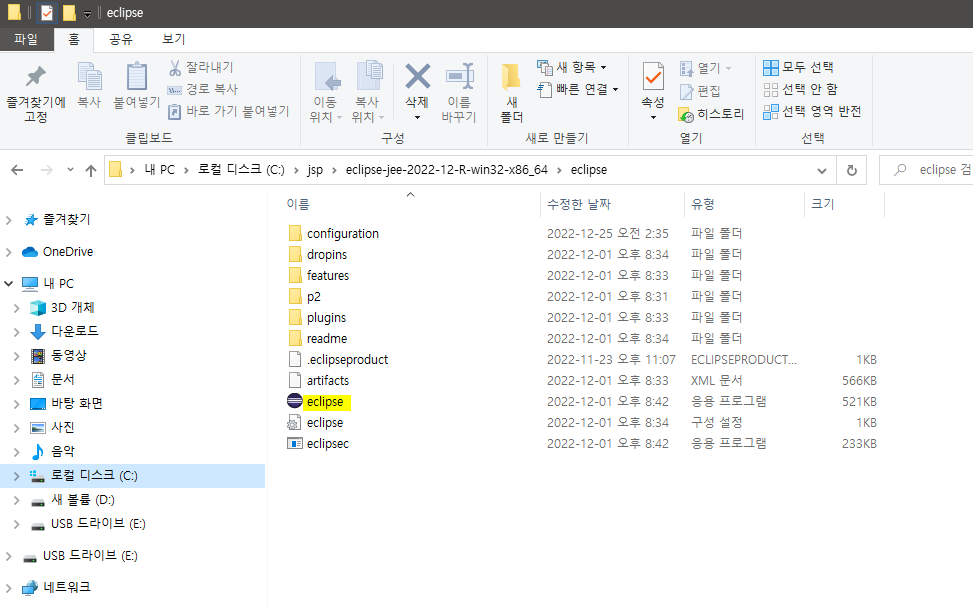This screenshot has width=973, height=610.
Task: Select the artifacts XML file
Action: point(318,380)
